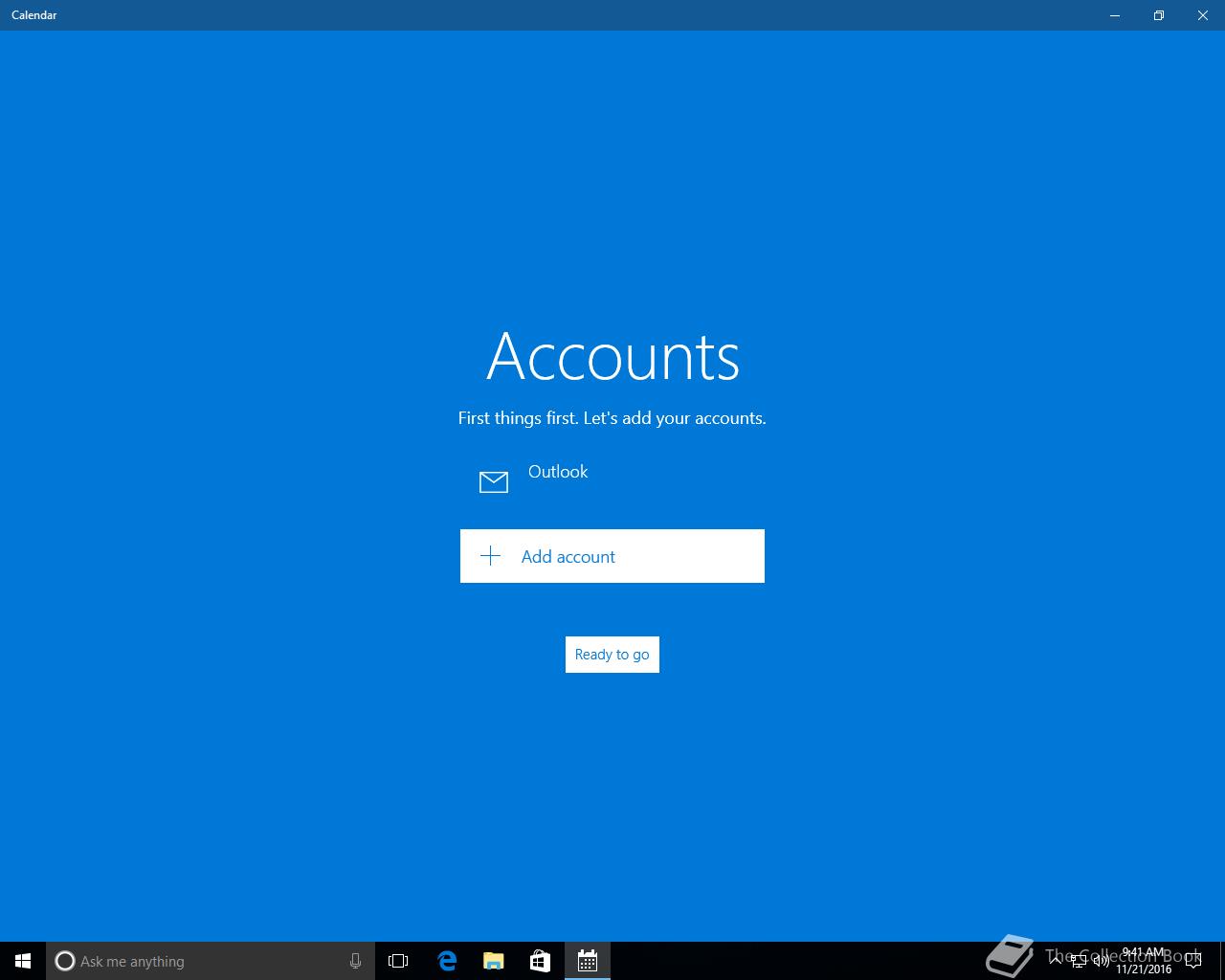Click the Calendar app taskbar icon
The width and height of the screenshot is (1225, 980).
click(x=588, y=961)
